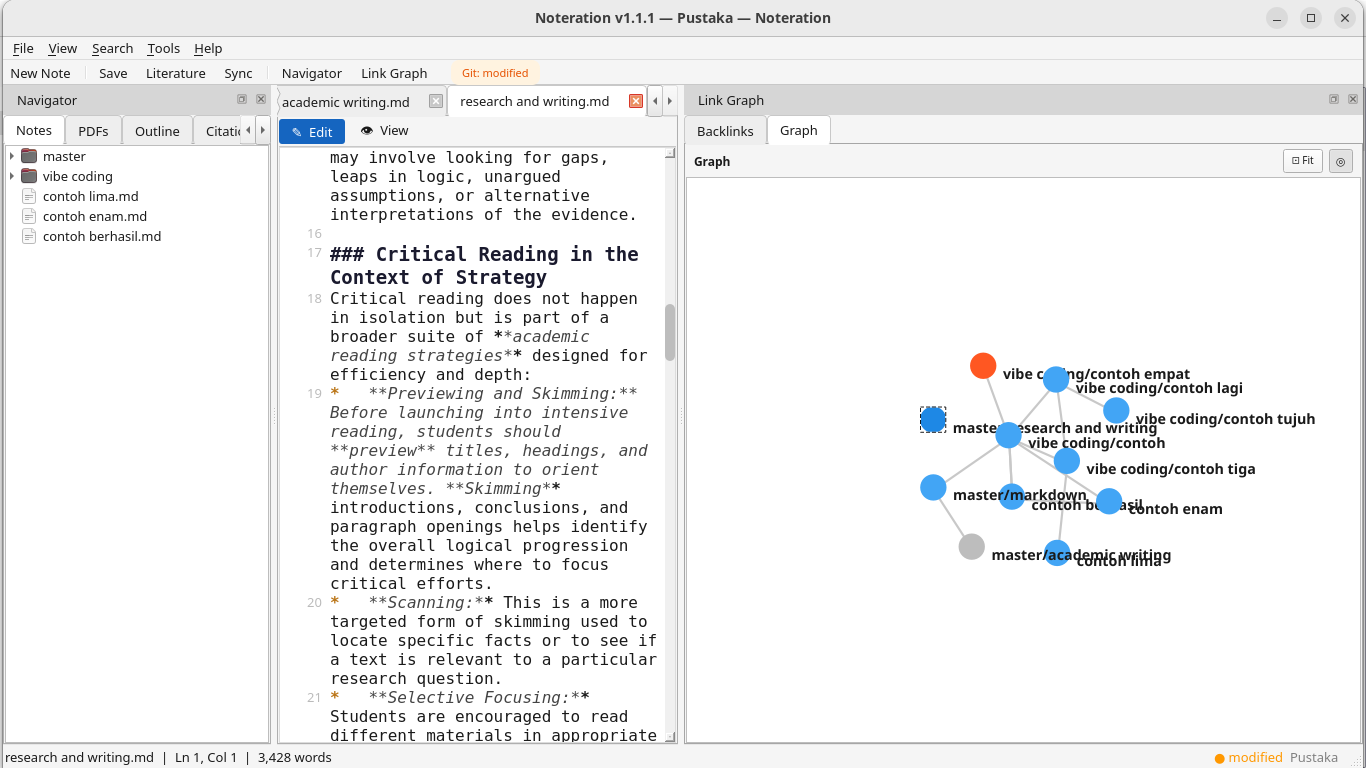
Task: Open contoh enam.md note
Action: pyautogui.click(x=94, y=216)
